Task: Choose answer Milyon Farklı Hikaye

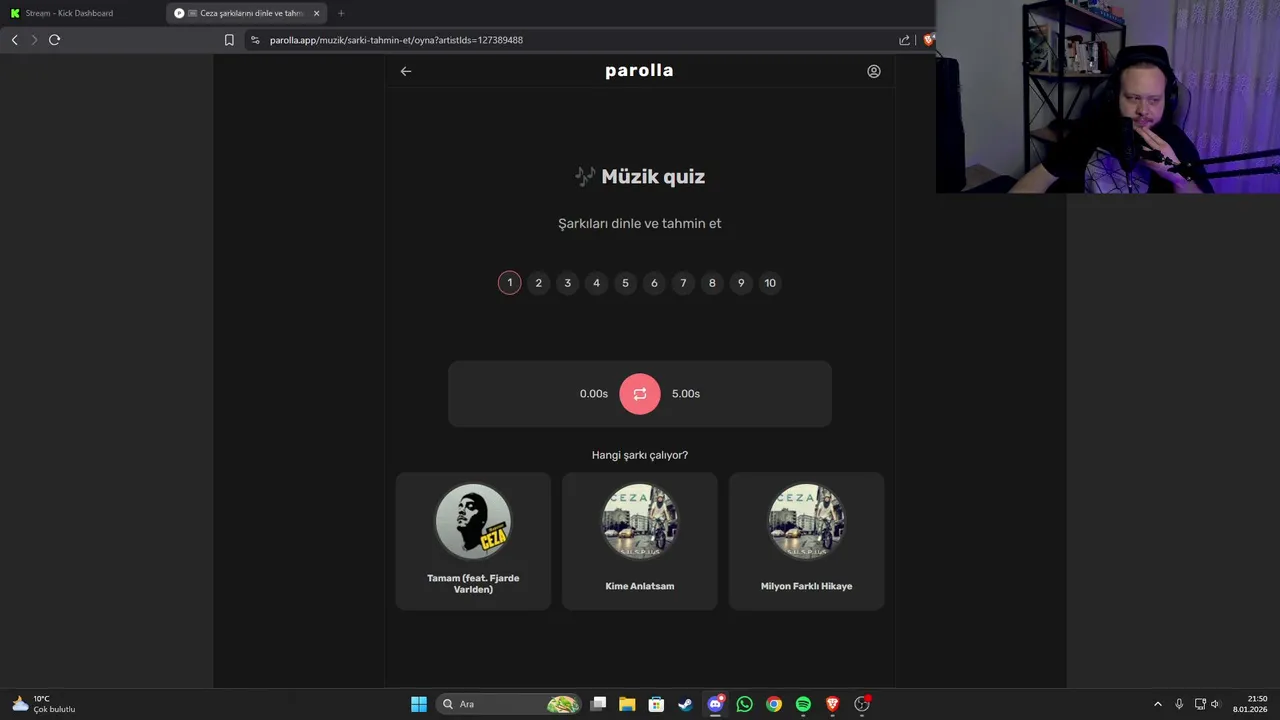Action: coord(806,541)
